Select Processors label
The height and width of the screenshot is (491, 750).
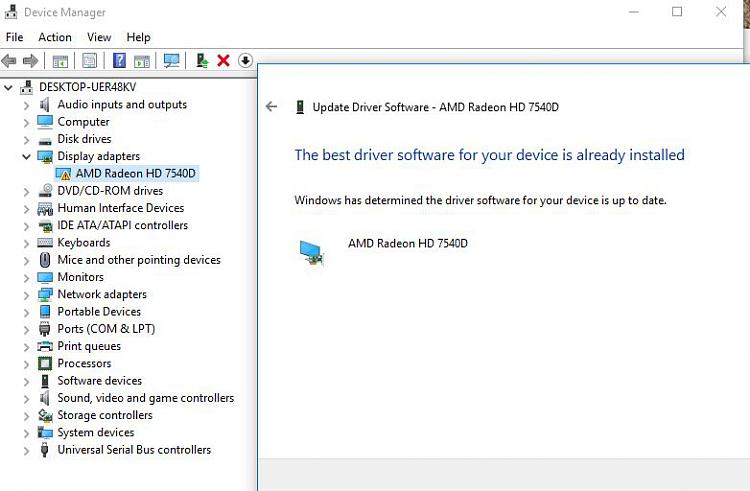click(84, 363)
